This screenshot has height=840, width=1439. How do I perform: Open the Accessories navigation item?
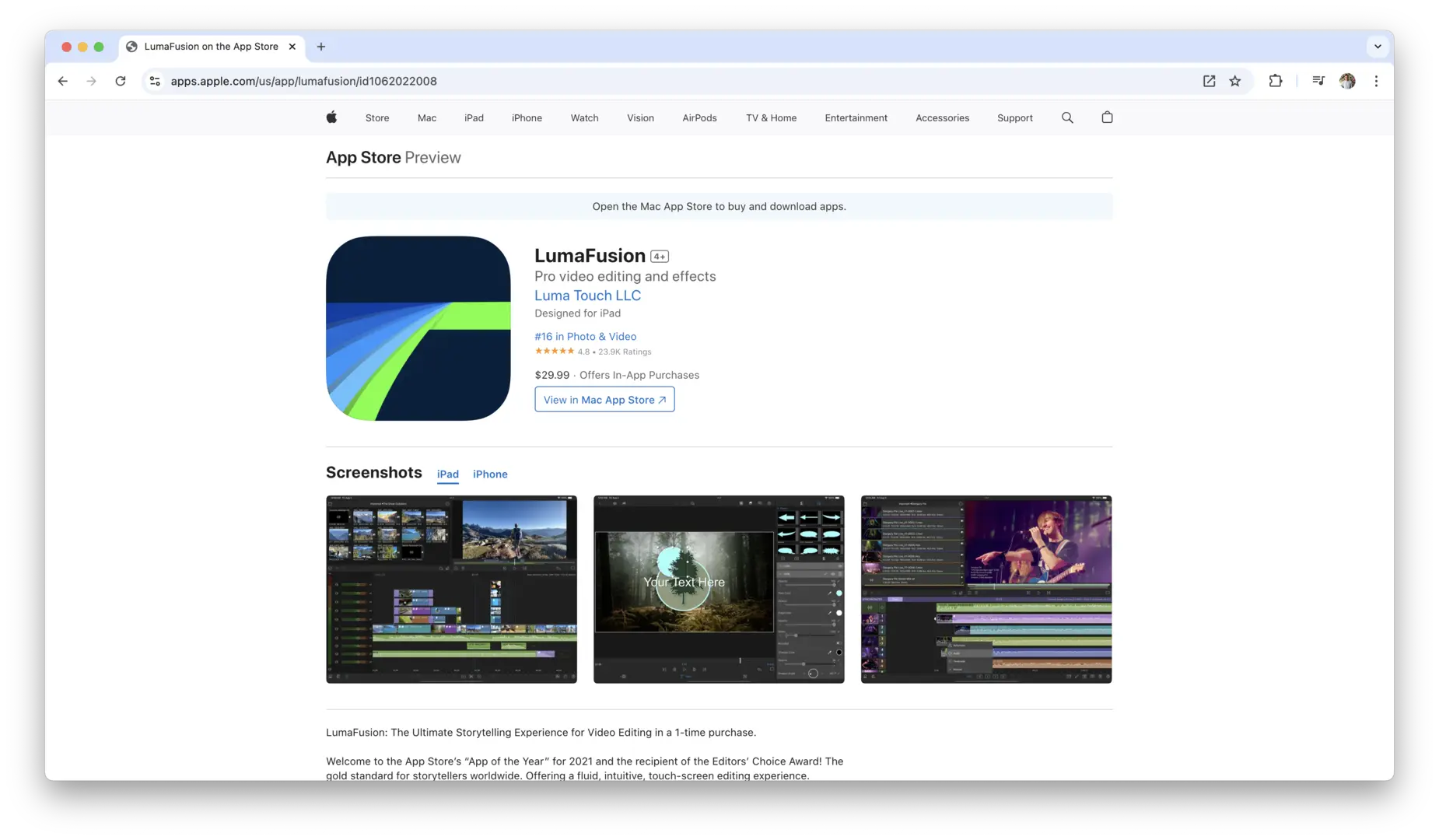pos(942,118)
